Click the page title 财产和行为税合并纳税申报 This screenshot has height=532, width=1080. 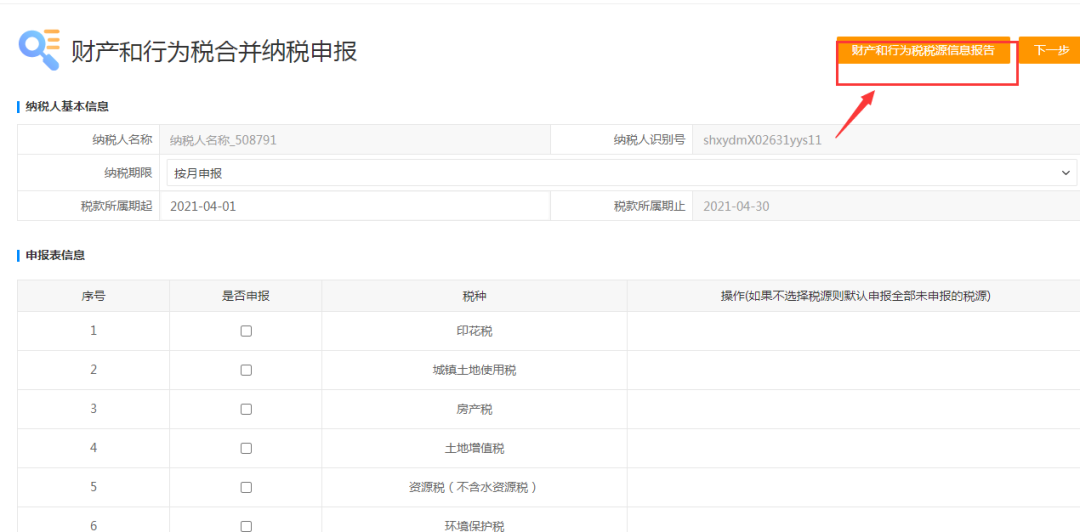(214, 52)
